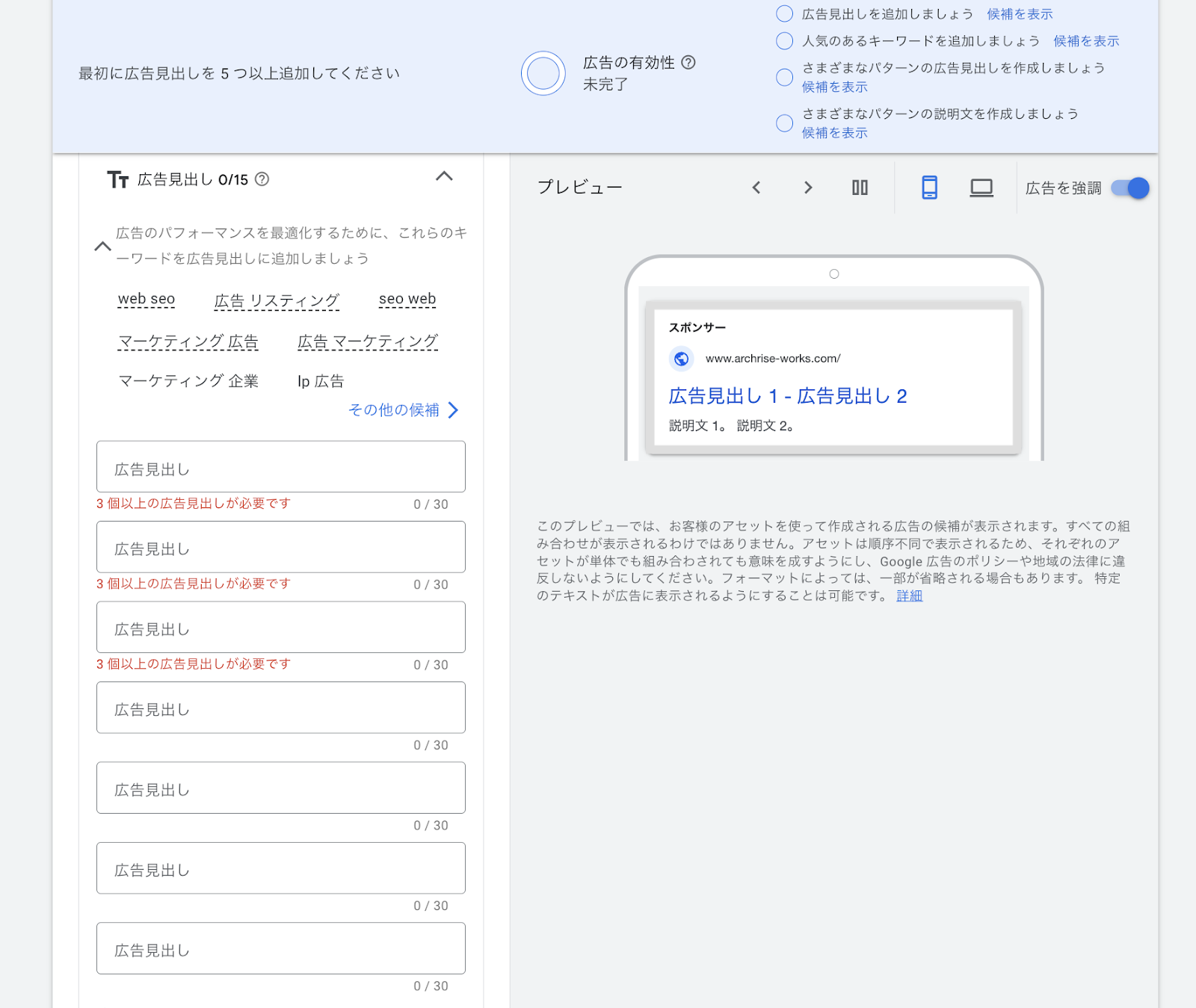Go to next ad preview
This screenshot has width=1196, height=1008.
coord(808,188)
